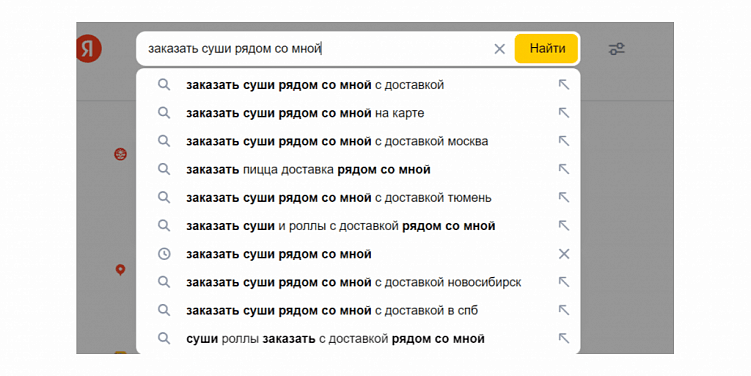Fill query arrow for 'с доставкой москва' suggestion
The image size is (751, 376).
(x=564, y=141)
